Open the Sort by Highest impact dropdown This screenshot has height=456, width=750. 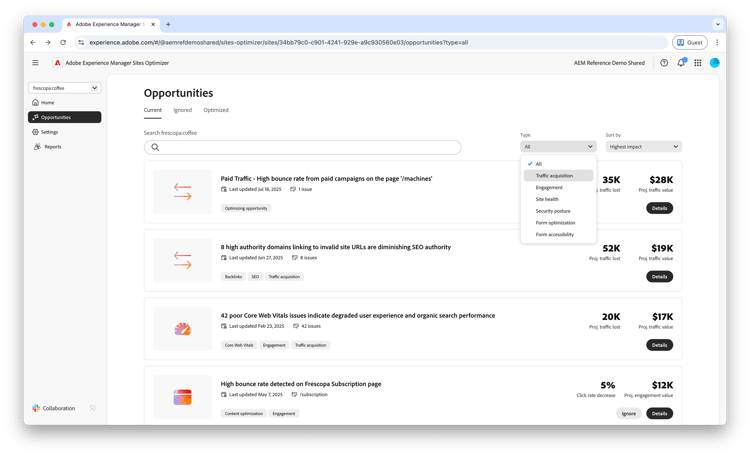tap(643, 147)
